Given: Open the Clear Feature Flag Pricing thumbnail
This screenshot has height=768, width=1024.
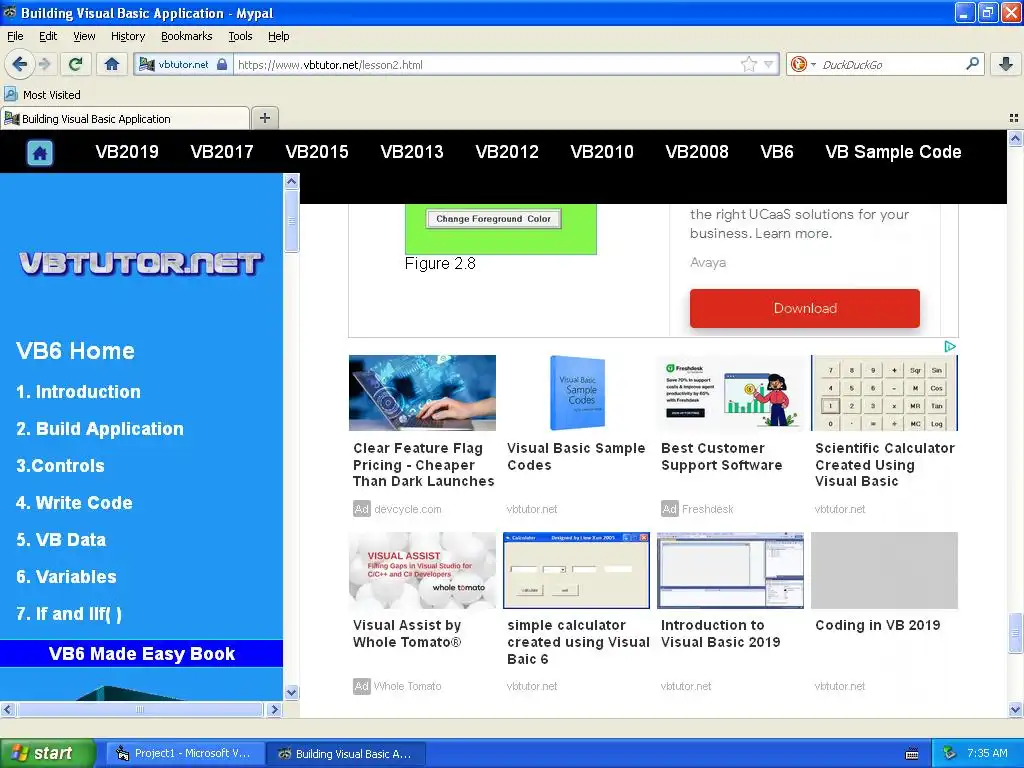Looking at the screenshot, I should click(x=423, y=392).
